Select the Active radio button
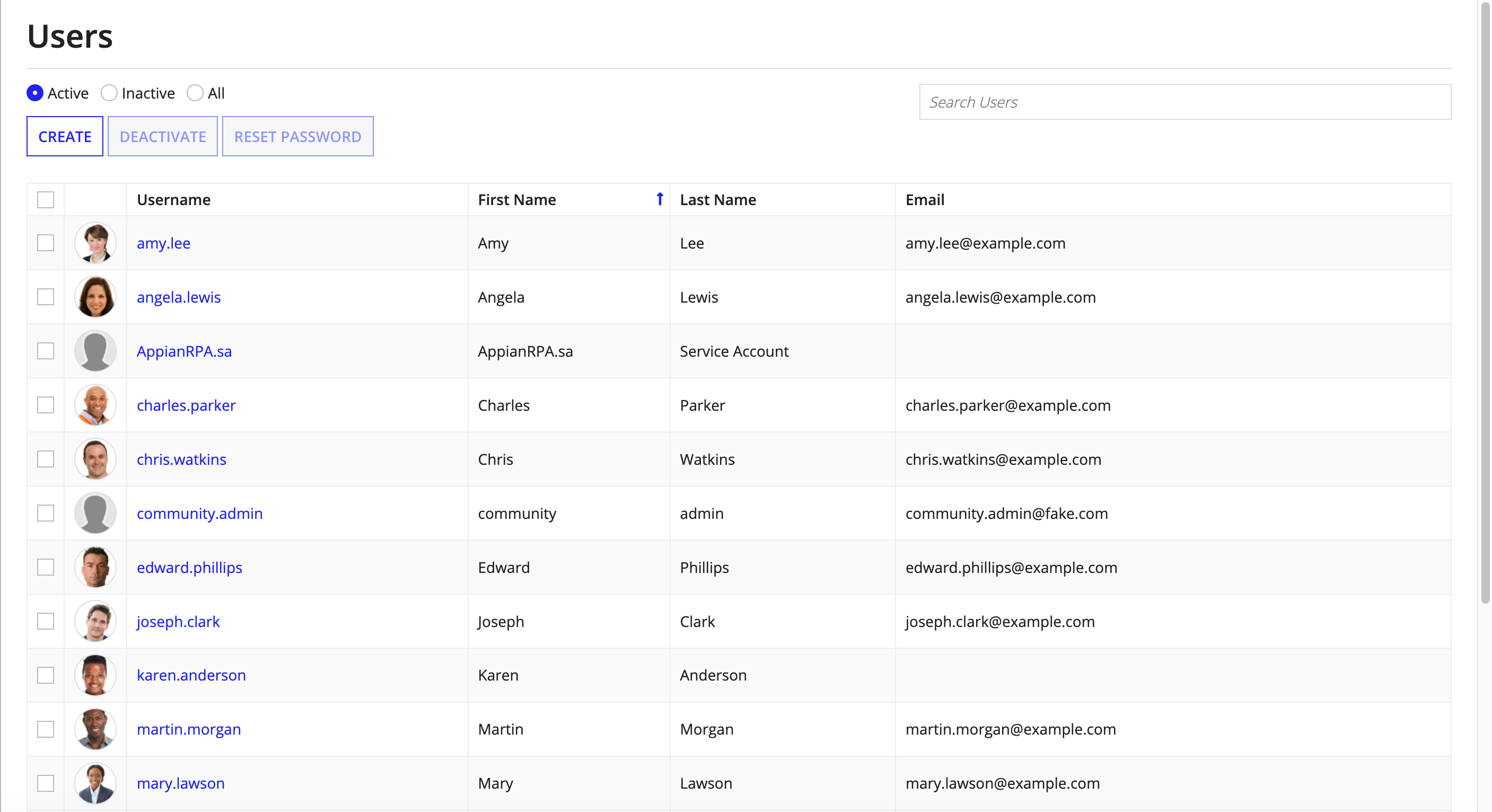The height and width of the screenshot is (812, 1492). tap(36, 93)
